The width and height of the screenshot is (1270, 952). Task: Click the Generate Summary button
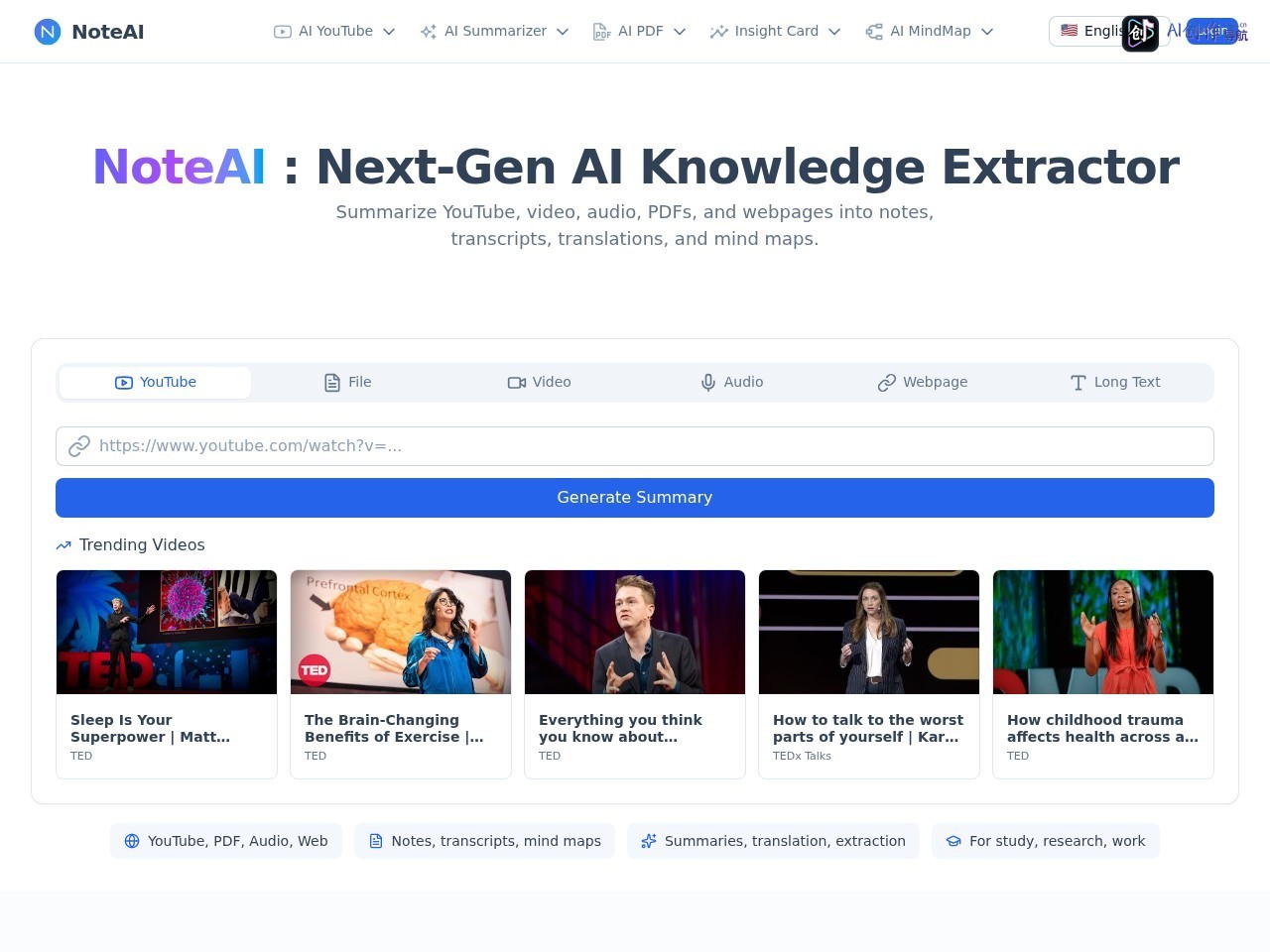click(x=635, y=498)
